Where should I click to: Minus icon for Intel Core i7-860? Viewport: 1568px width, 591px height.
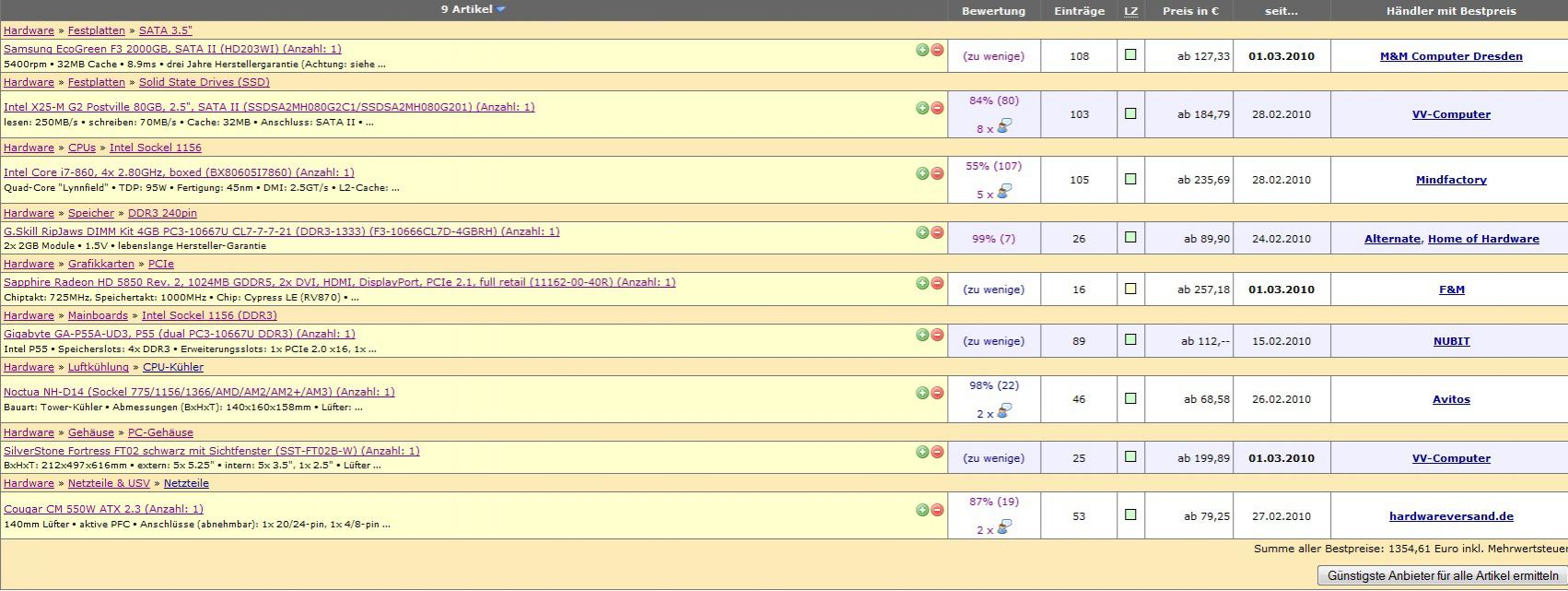coord(937,173)
